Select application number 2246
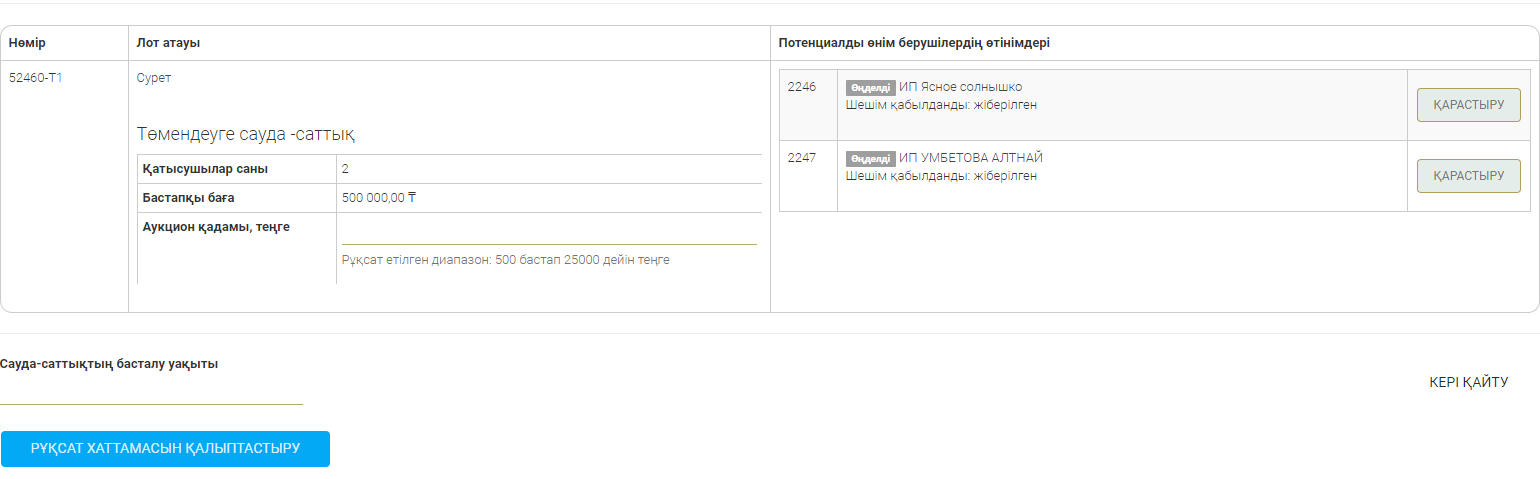The width and height of the screenshot is (1540, 479). pos(802,87)
